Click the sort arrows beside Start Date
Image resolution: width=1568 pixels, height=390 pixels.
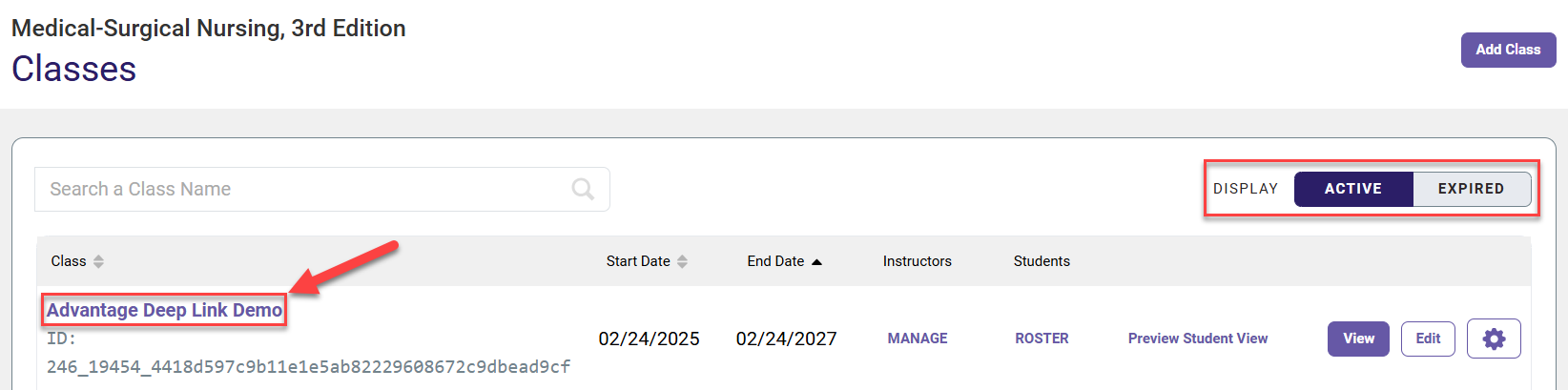[x=682, y=261]
